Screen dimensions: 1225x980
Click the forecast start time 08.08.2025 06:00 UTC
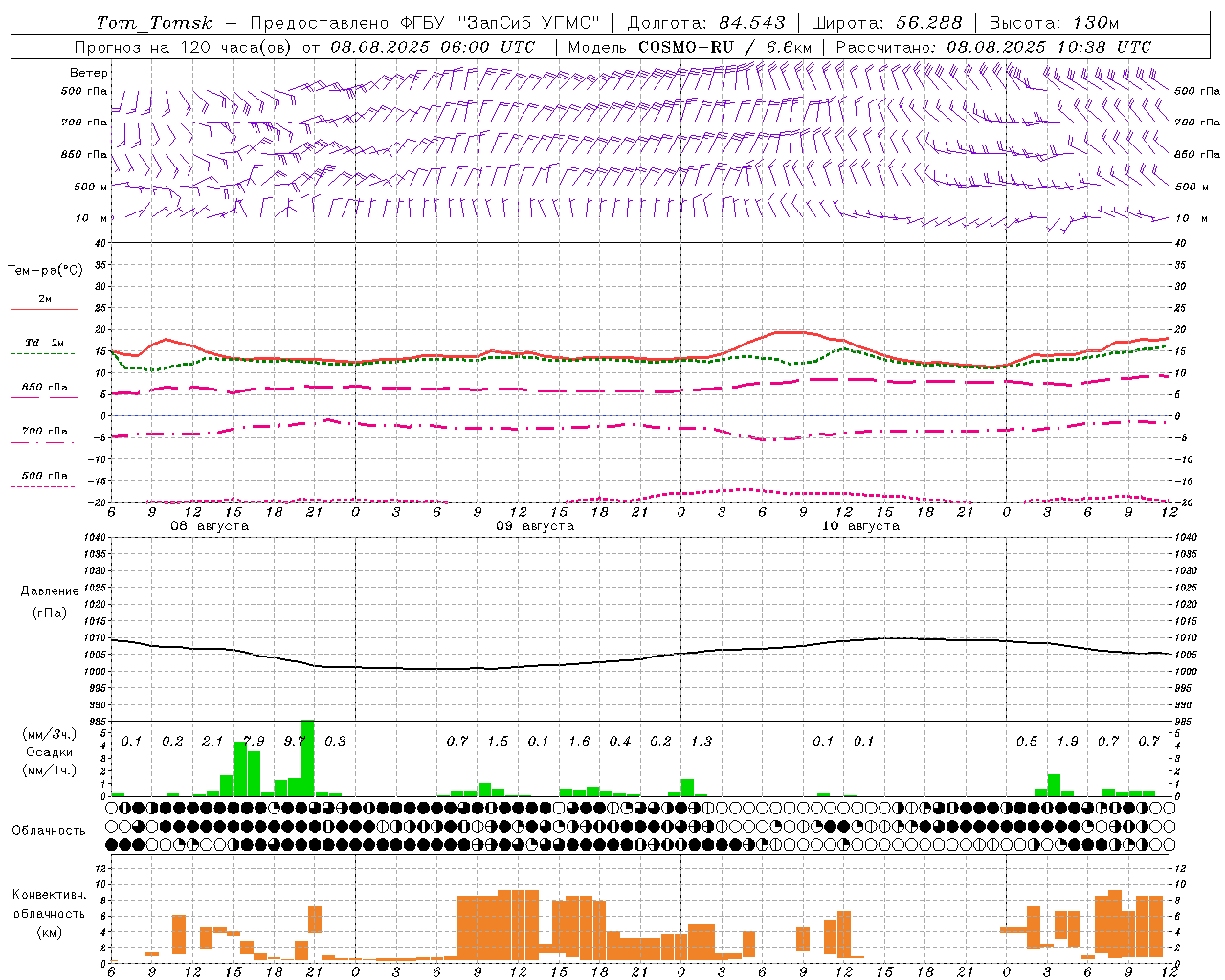pos(433,47)
